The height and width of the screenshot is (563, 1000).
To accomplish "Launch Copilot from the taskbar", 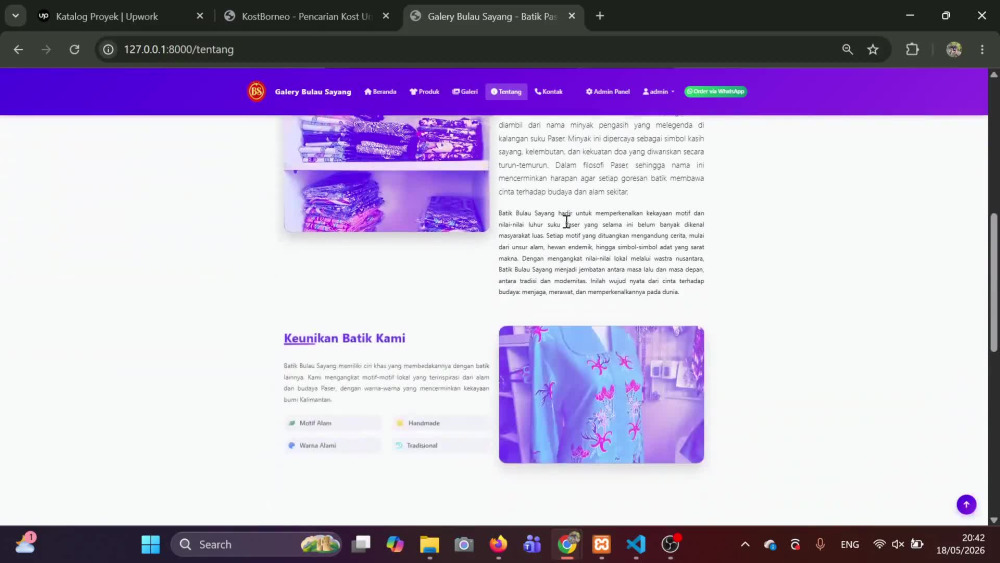I will 395,544.
